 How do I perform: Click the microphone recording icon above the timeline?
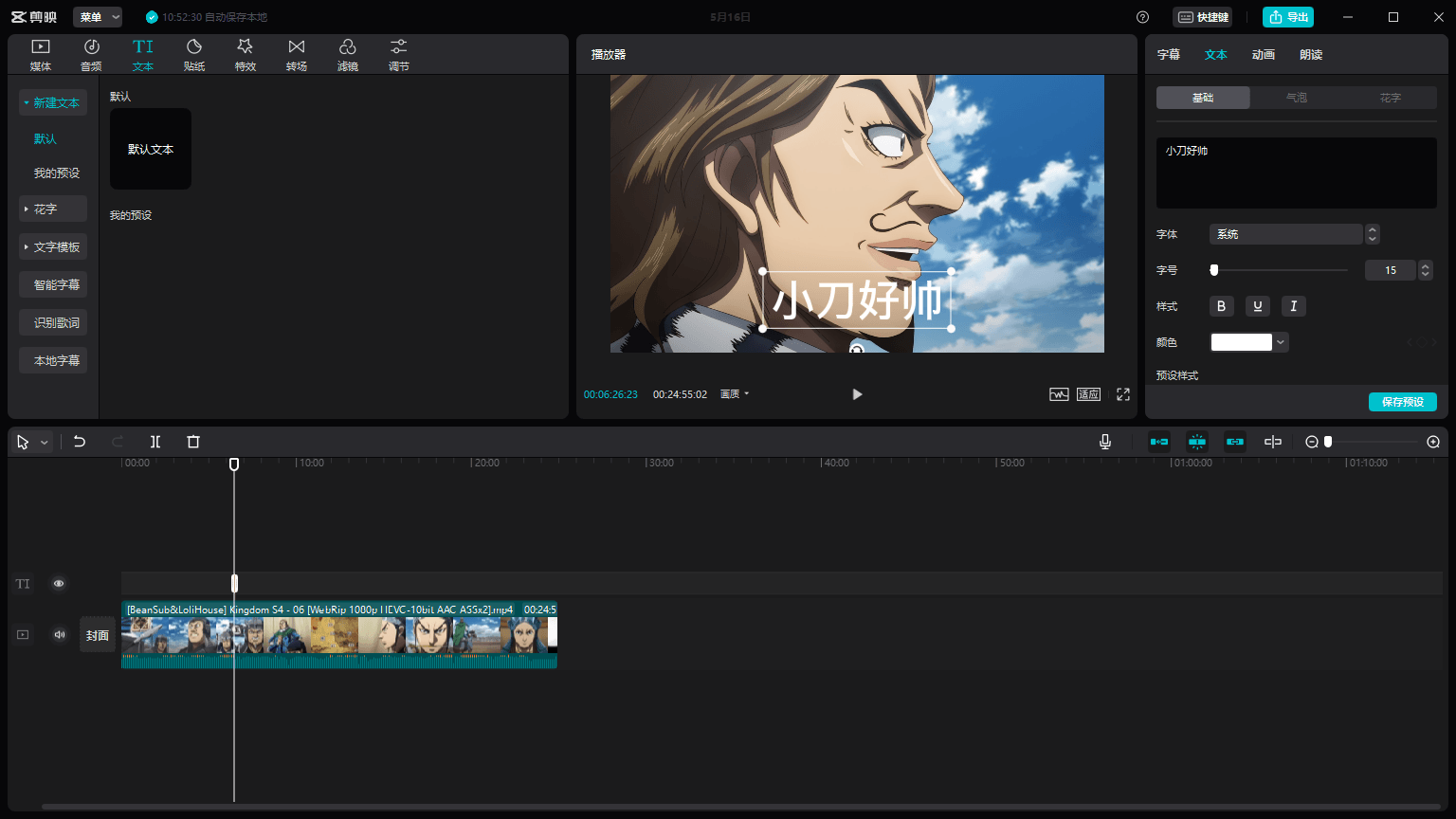click(1104, 441)
